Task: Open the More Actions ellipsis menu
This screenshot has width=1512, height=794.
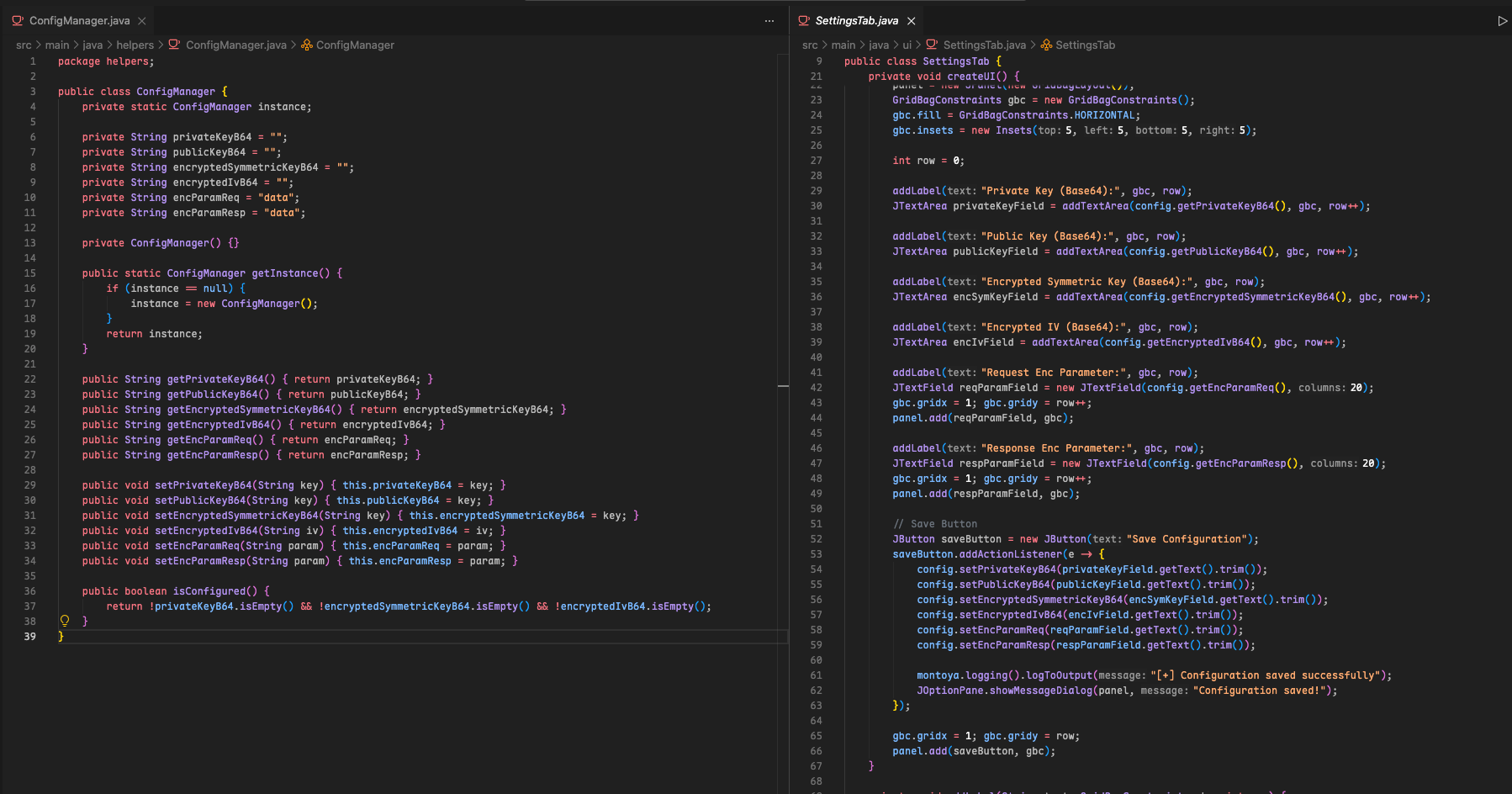Action: (769, 21)
